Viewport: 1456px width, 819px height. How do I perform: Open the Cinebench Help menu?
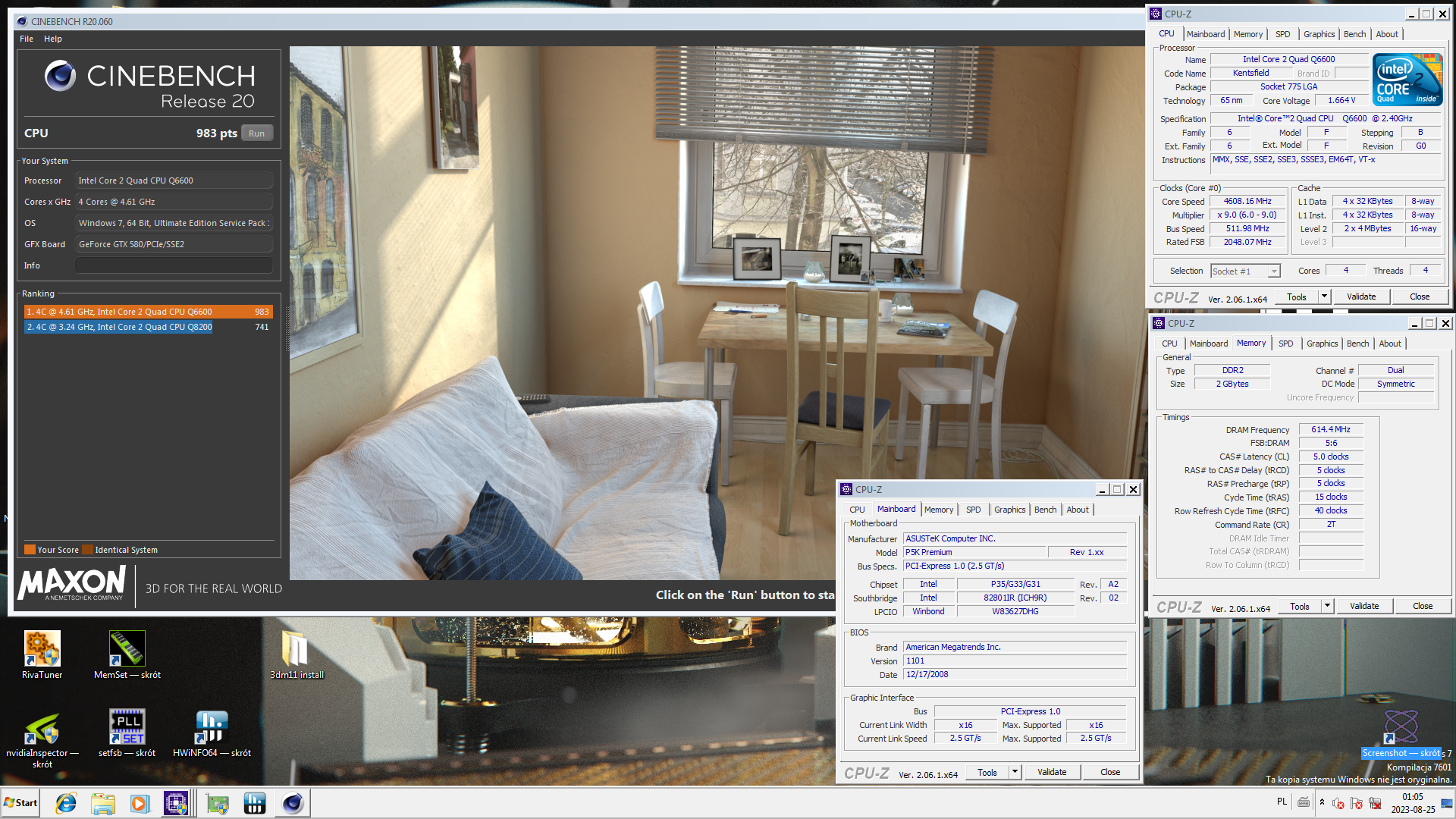pyautogui.click(x=53, y=39)
